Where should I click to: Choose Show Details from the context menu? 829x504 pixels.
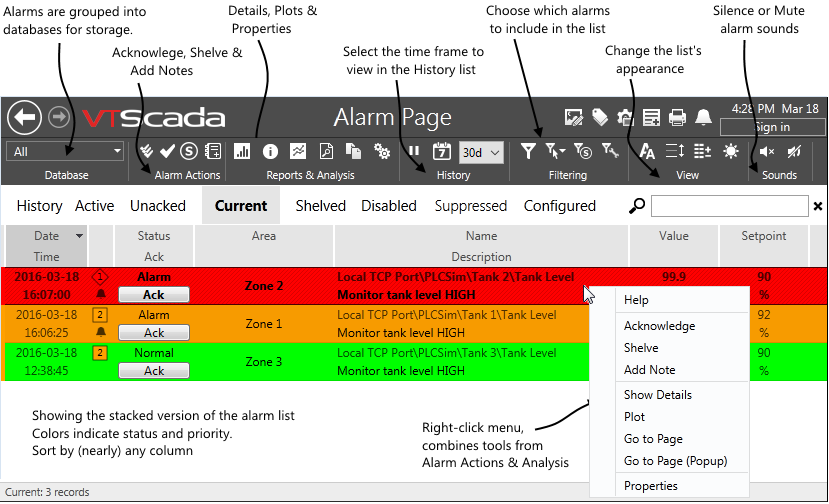click(x=657, y=395)
